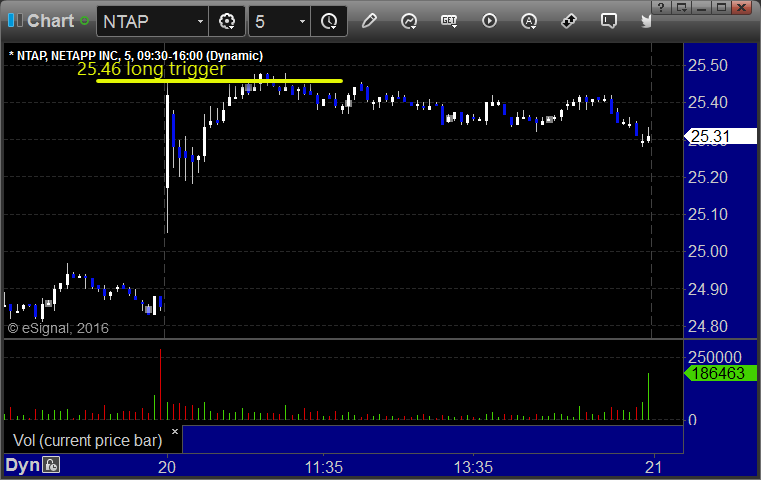Click the blue Chart window icon

tap(15, 20)
